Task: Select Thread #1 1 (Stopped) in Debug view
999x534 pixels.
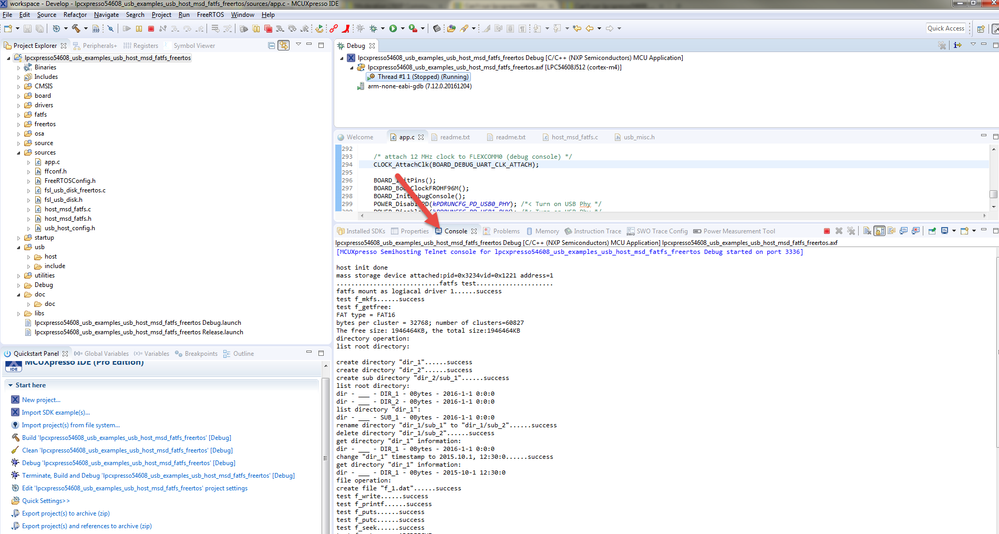Action: [418, 76]
